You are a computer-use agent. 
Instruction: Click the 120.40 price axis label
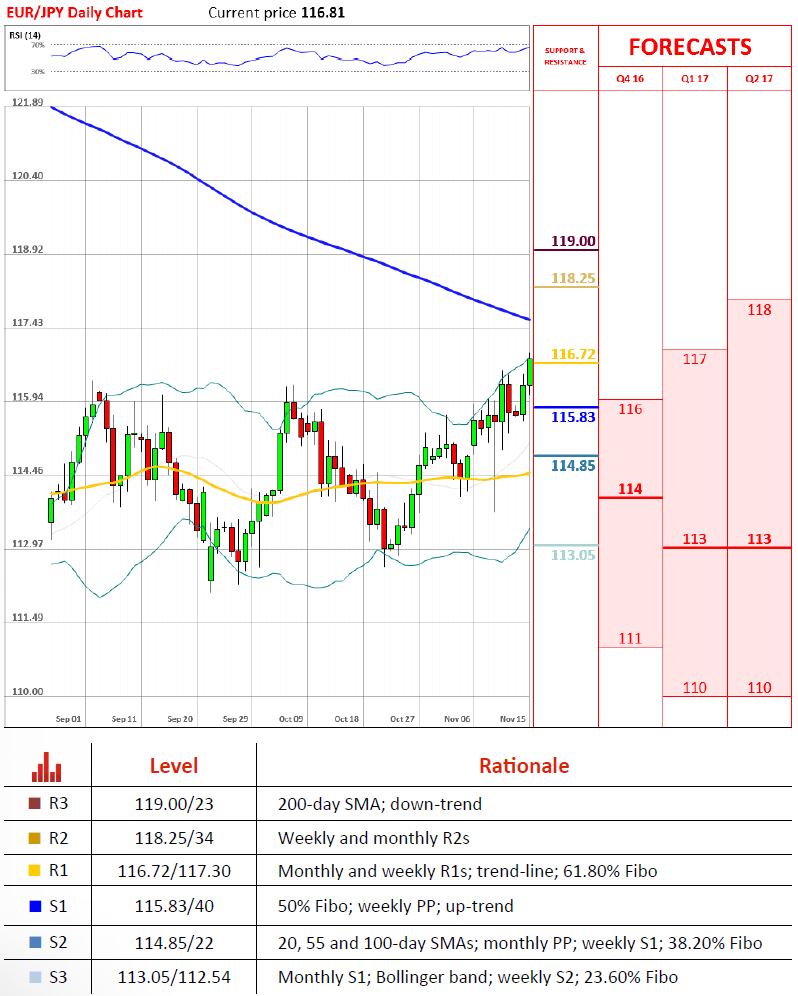pos(28,176)
